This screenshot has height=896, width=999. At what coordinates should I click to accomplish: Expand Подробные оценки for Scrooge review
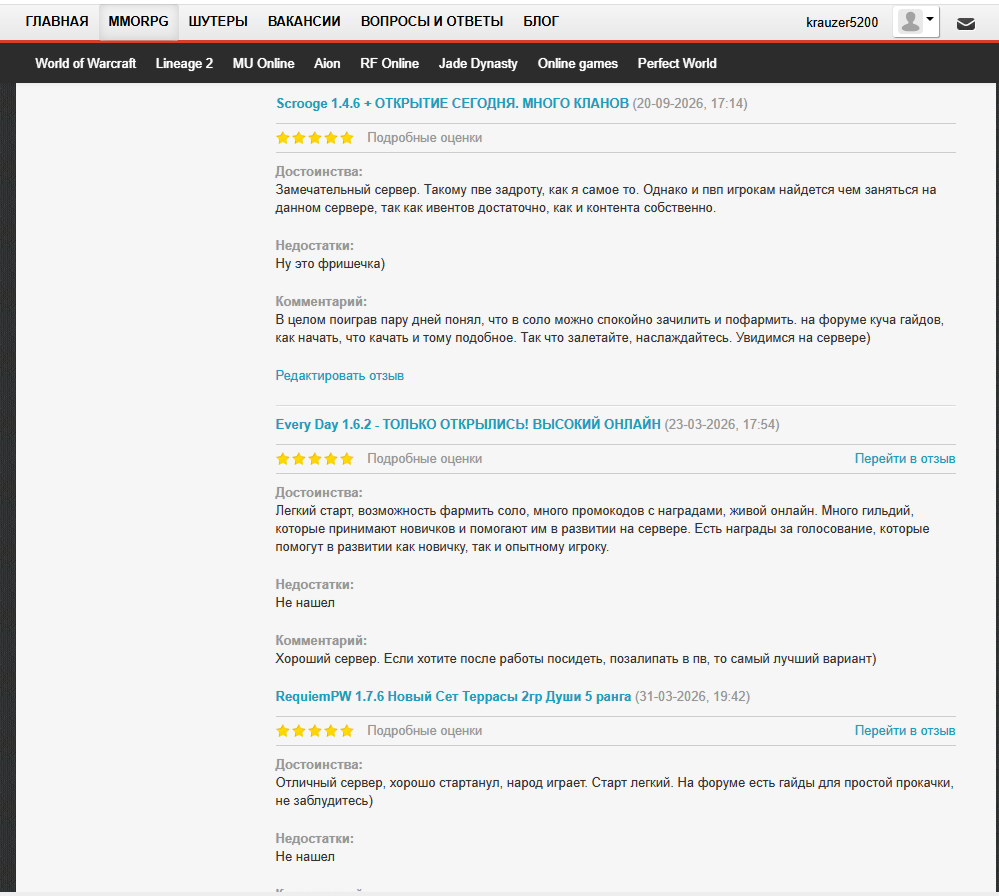click(424, 138)
